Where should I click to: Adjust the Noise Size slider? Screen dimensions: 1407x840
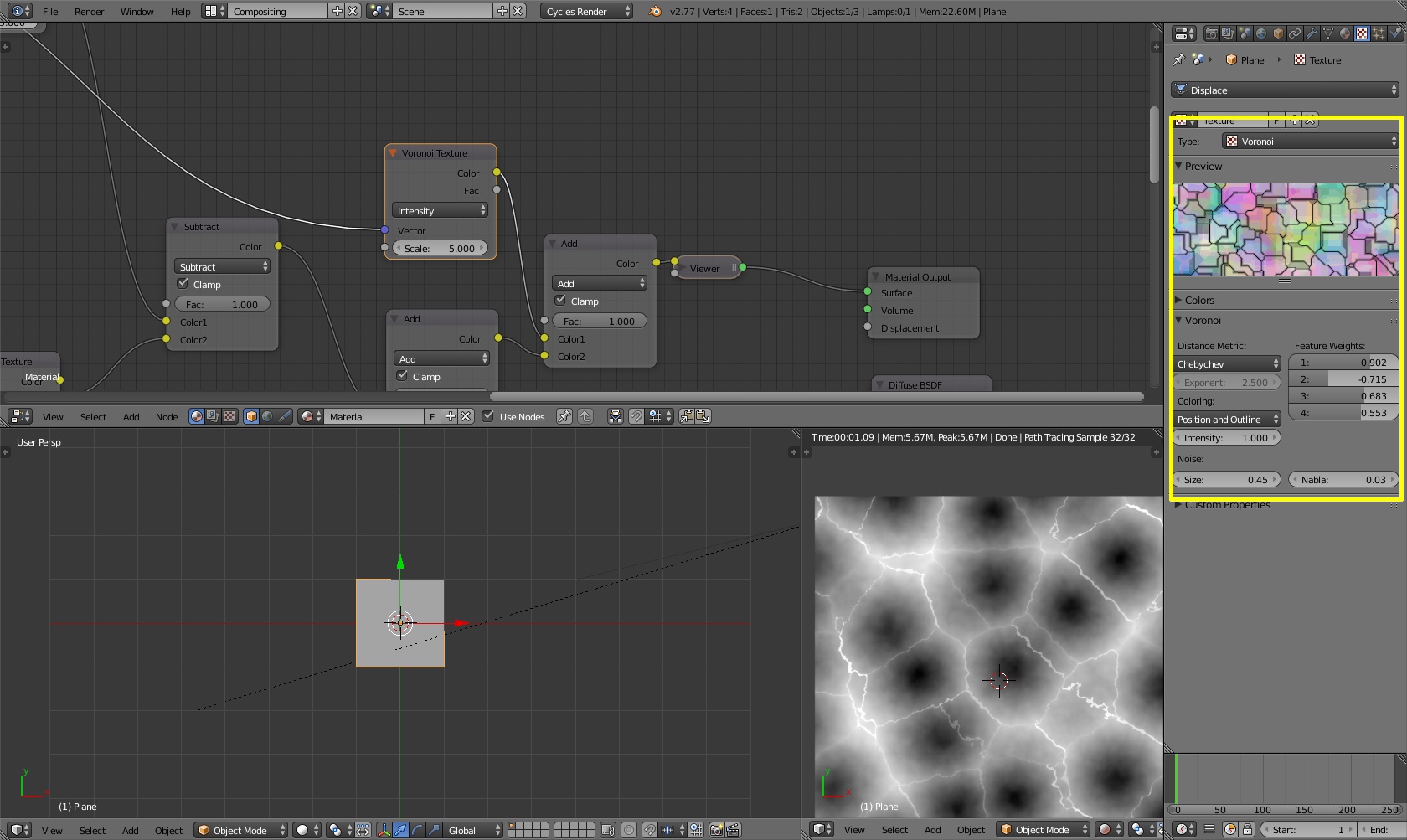point(1228,480)
